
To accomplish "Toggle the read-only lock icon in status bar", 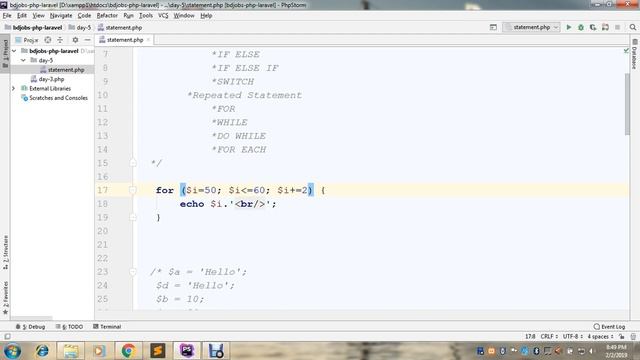I will 621,336.
